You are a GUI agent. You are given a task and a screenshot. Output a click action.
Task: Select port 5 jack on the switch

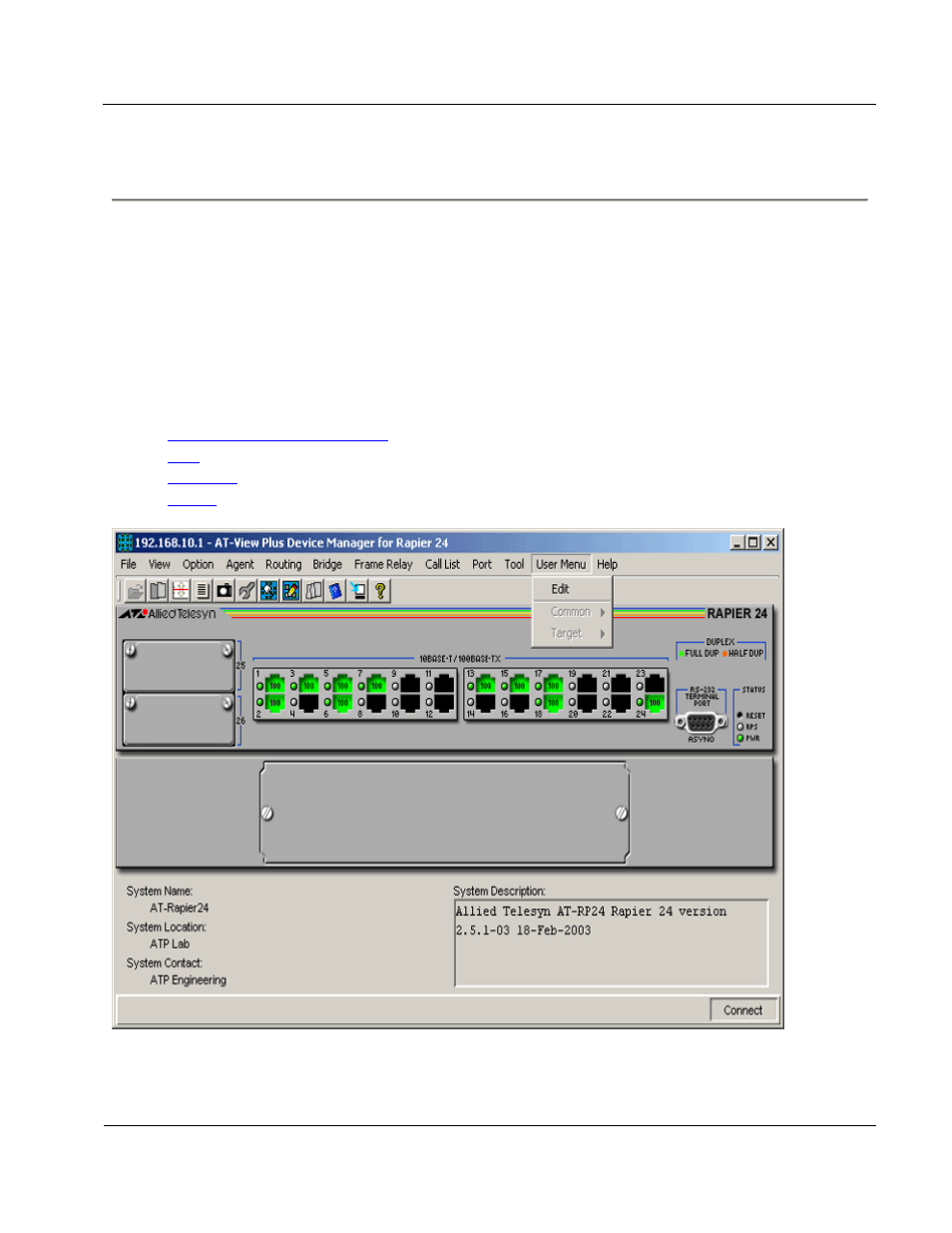pos(342,684)
